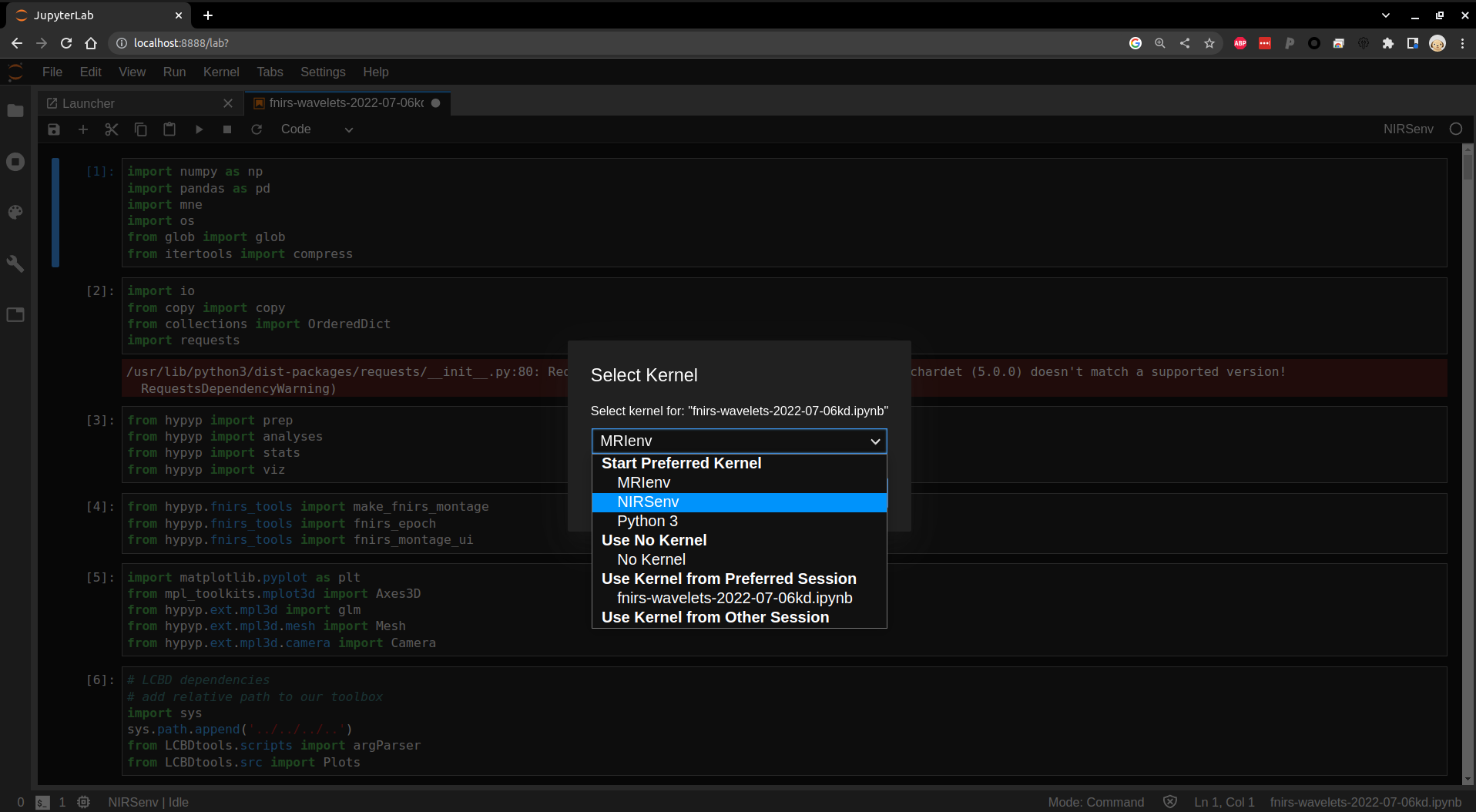
Task: Select the No Kernel option
Action: click(x=651, y=560)
